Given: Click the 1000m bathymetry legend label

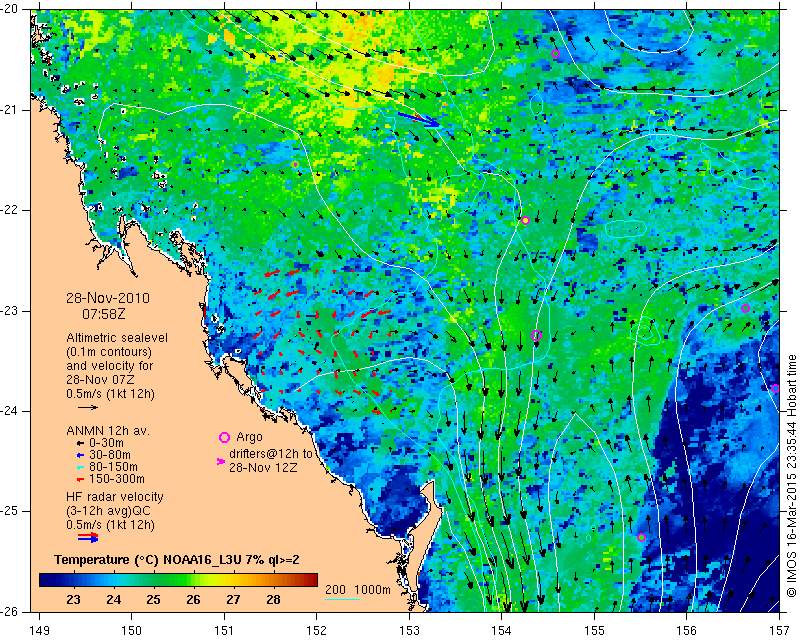Looking at the screenshot, I should (372, 590).
